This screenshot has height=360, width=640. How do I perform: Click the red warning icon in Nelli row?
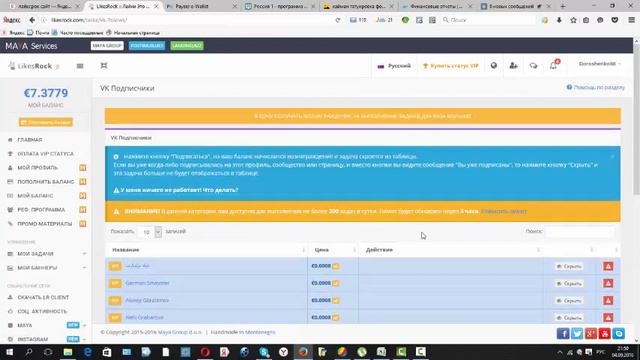[608, 317]
